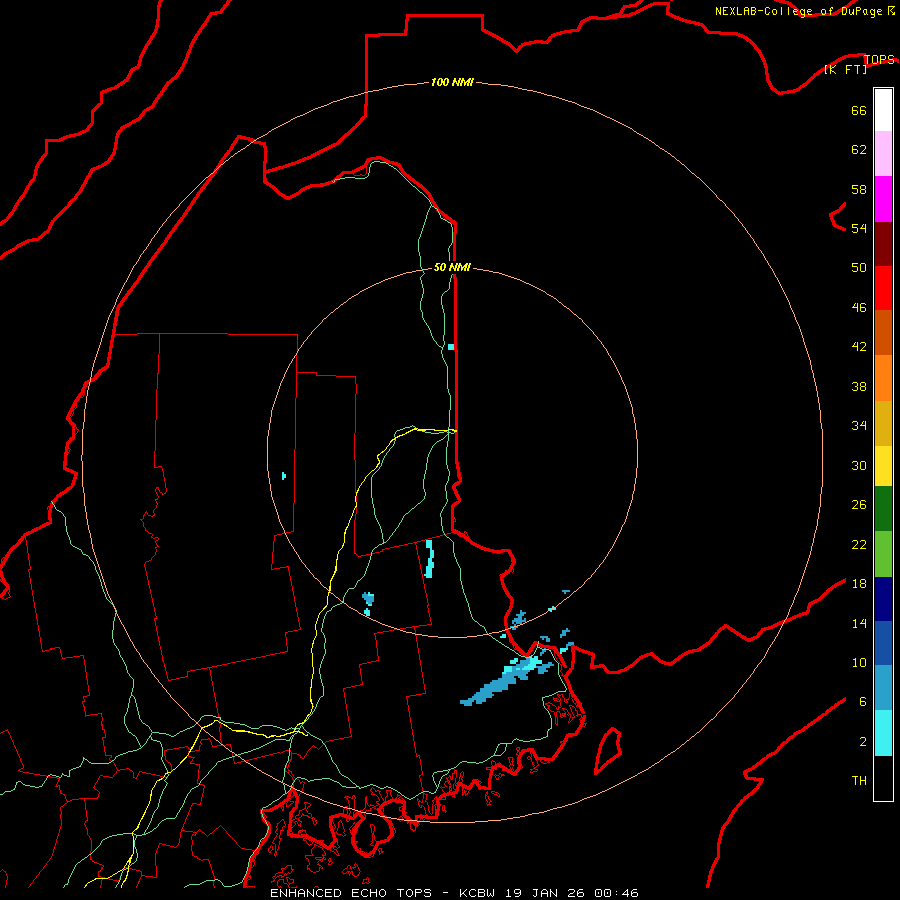The image size is (900, 900).
Task: Select the light green legend swatch
Action: point(883,554)
